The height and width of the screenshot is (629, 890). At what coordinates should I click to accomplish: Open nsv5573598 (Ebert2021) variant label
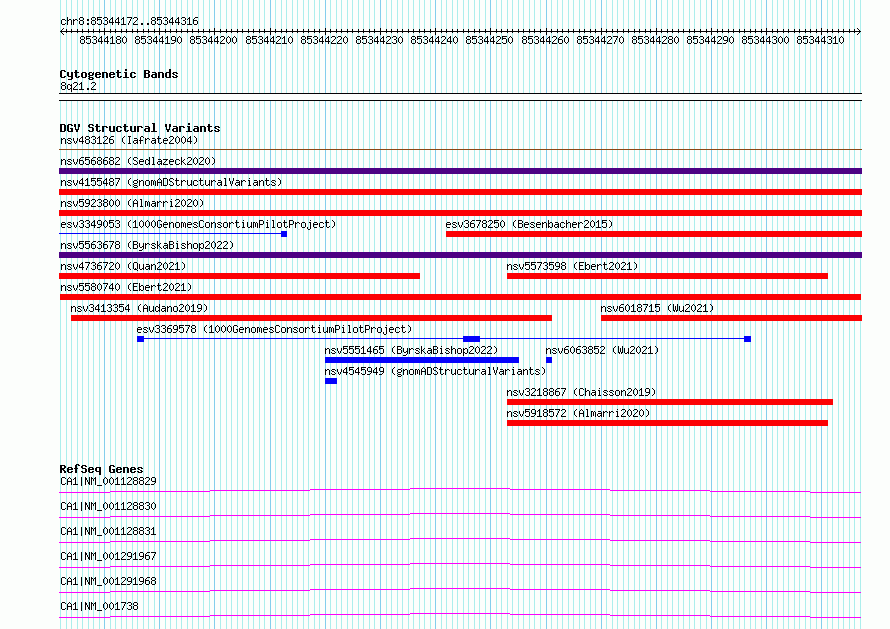[x=572, y=266]
